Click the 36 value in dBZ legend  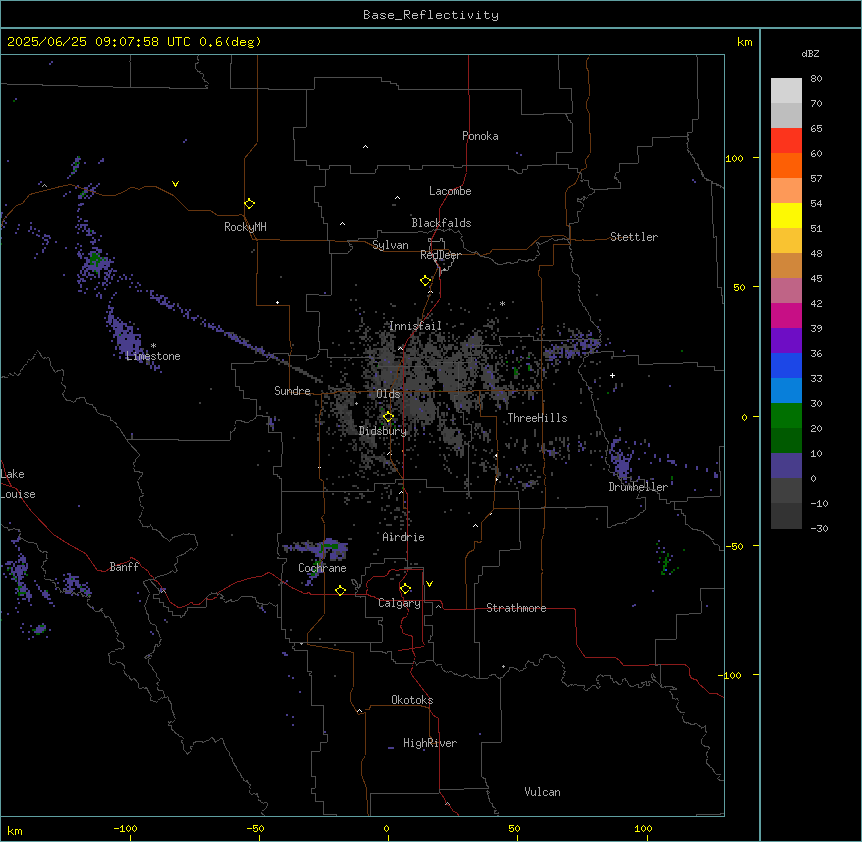[816, 353]
